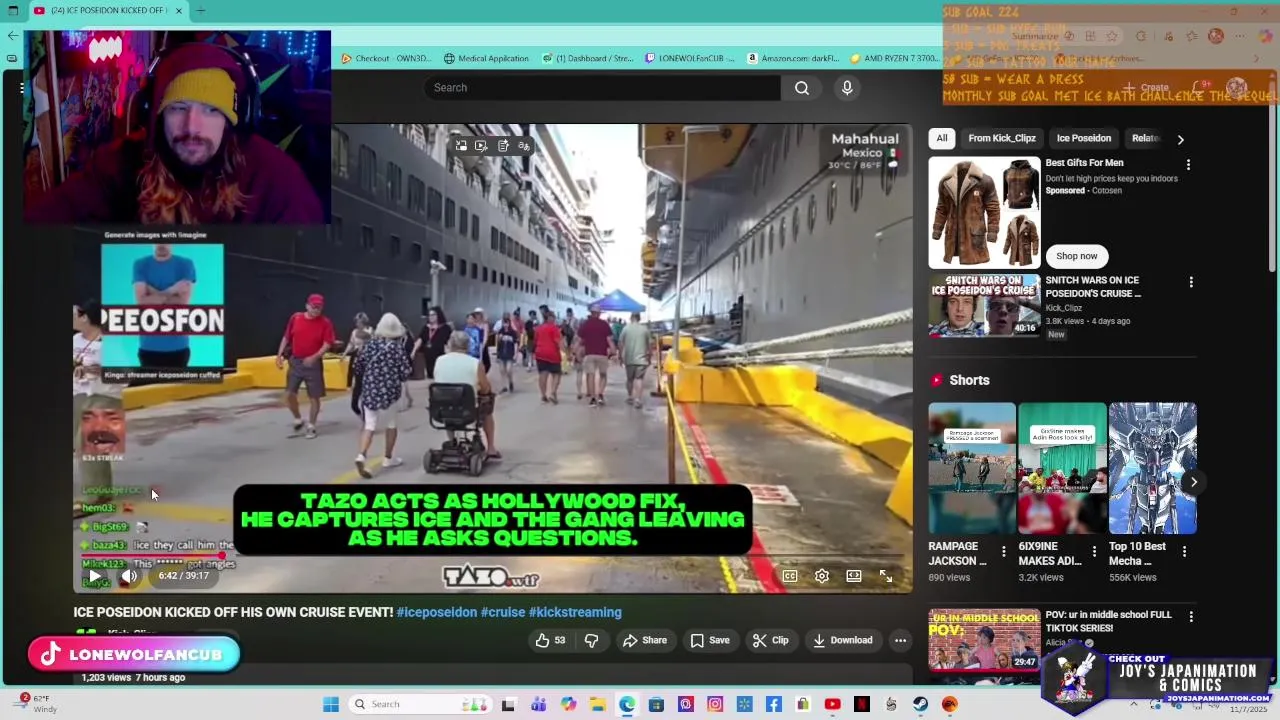The height and width of the screenshot is (720, 1280).
Task: Open 'Rampage Jackson' short thumbnail
Action: click(x=972, y=468)
